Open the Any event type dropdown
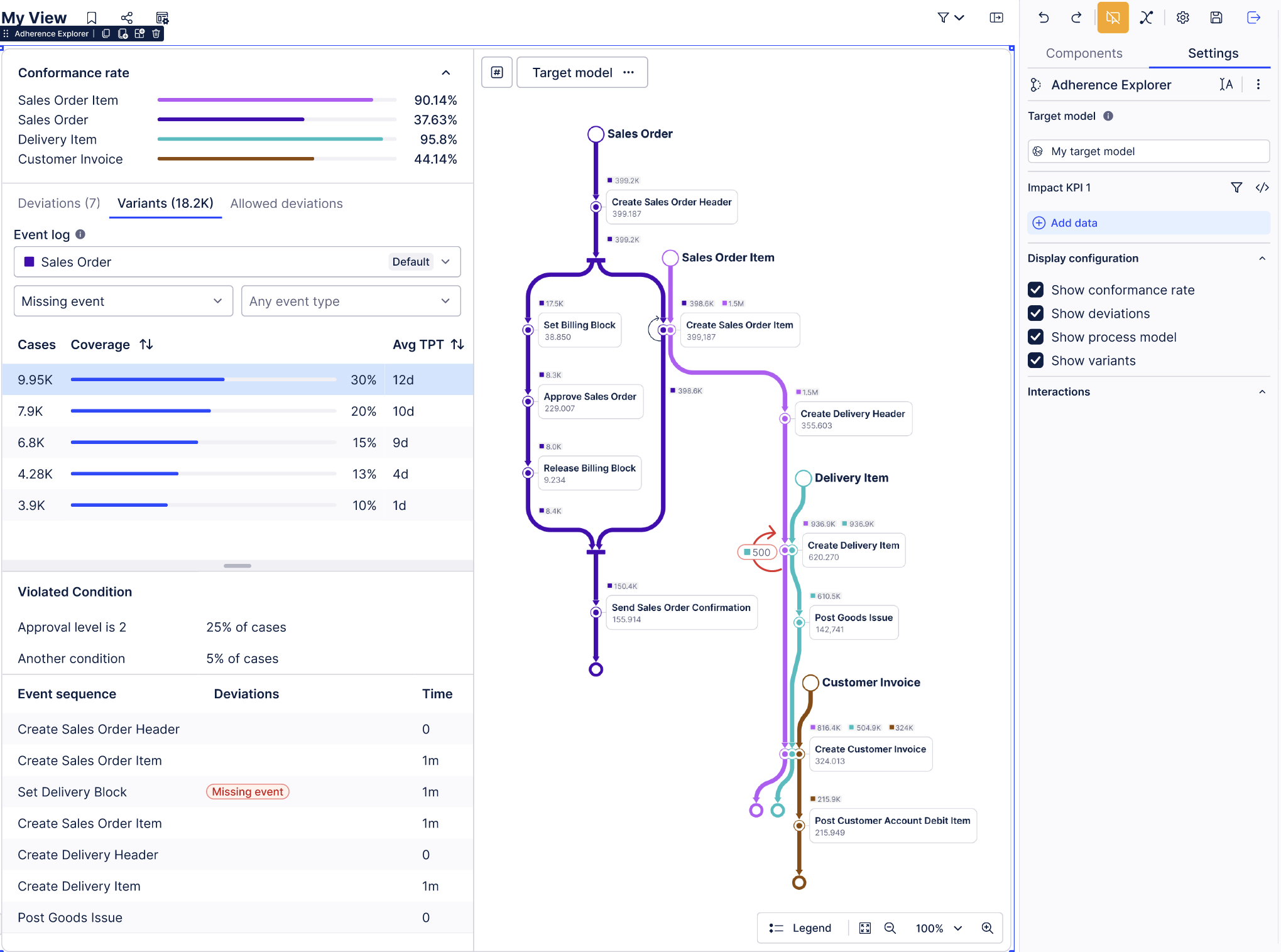 (x=351, y=301)
